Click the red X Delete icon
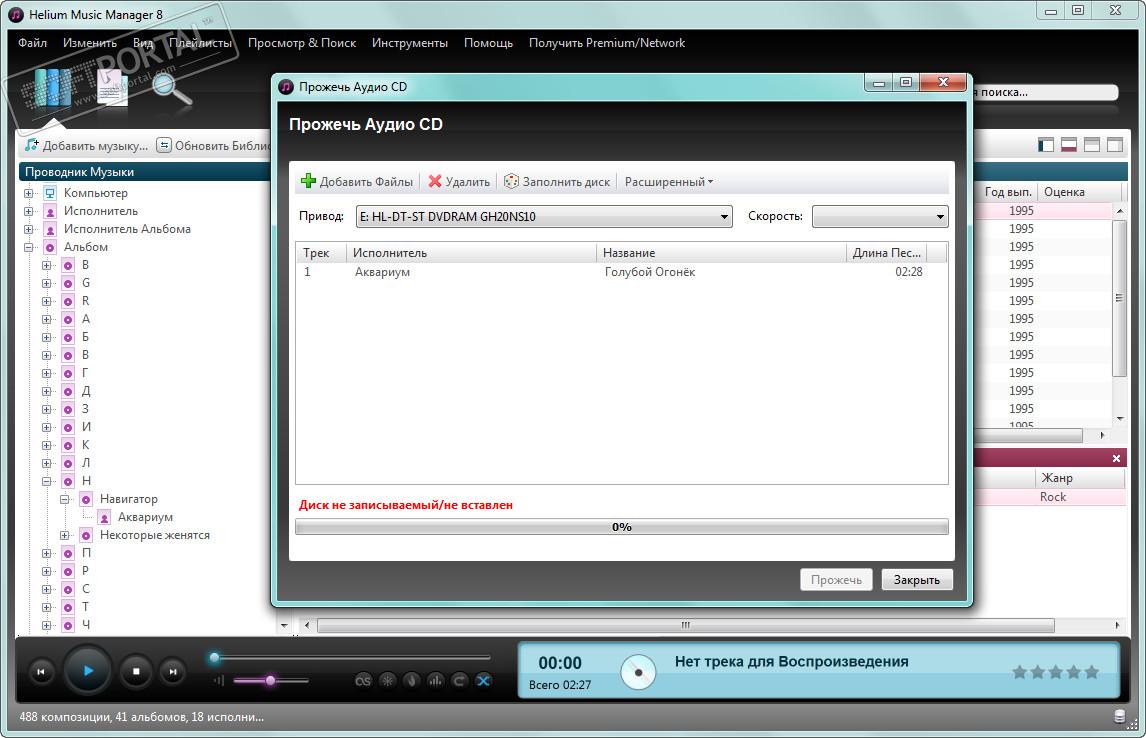 435,181
